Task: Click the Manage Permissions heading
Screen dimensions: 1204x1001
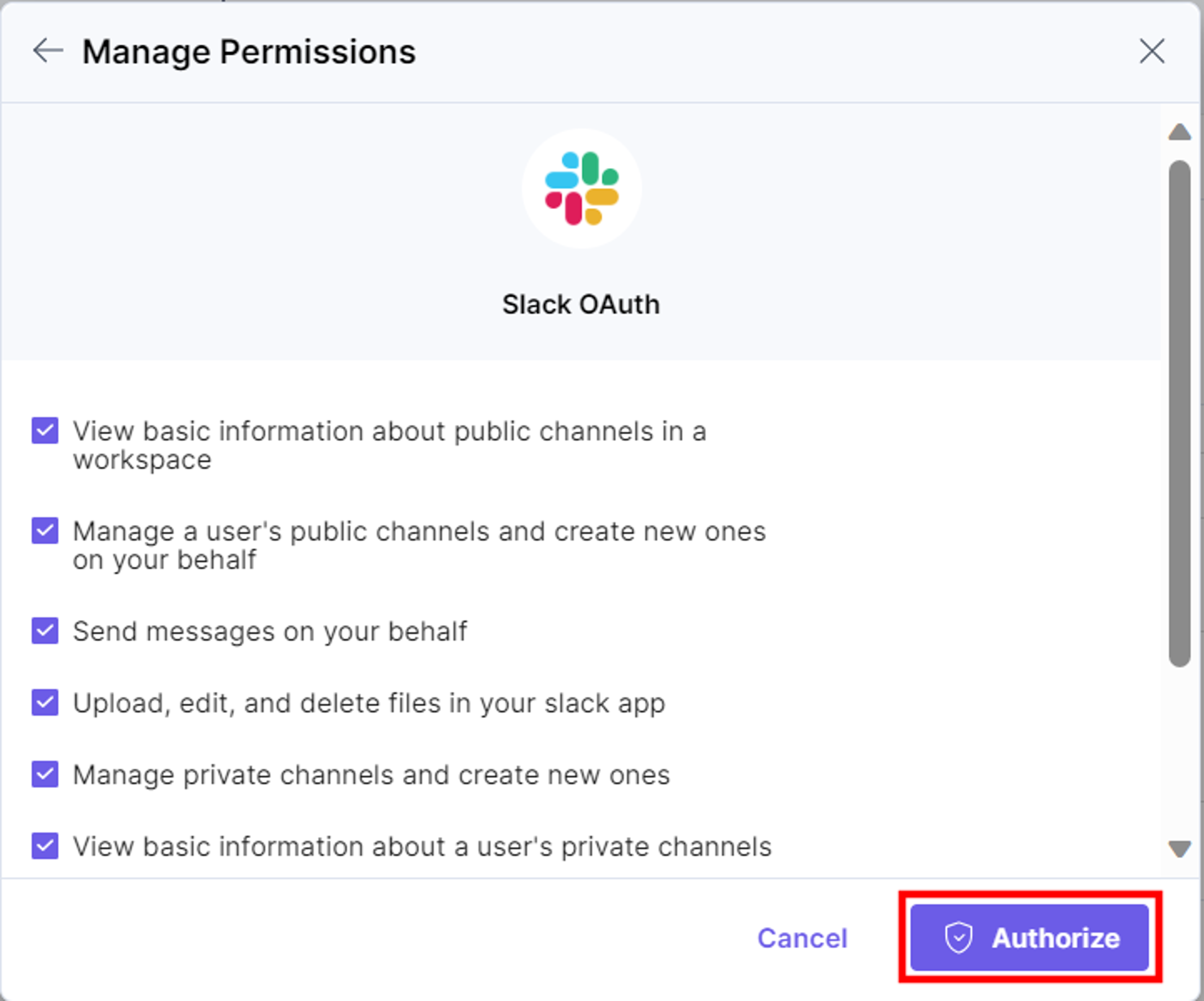Action: click(x=249, y=52)
